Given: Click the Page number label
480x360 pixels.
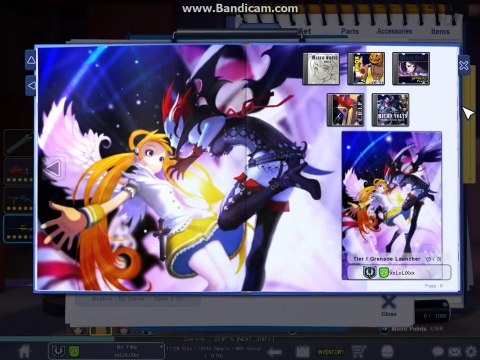Looking at the screenshot, I should (x=434, y=286).
